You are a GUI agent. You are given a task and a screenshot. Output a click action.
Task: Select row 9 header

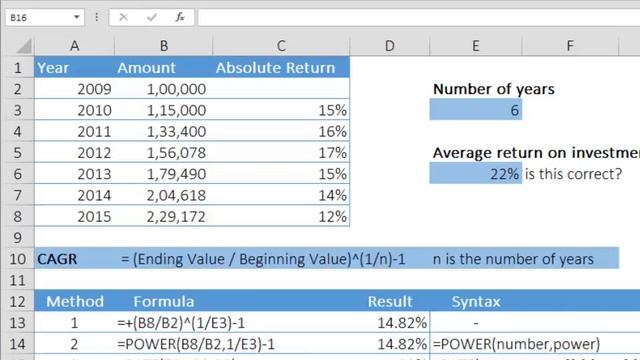[17, 238]
